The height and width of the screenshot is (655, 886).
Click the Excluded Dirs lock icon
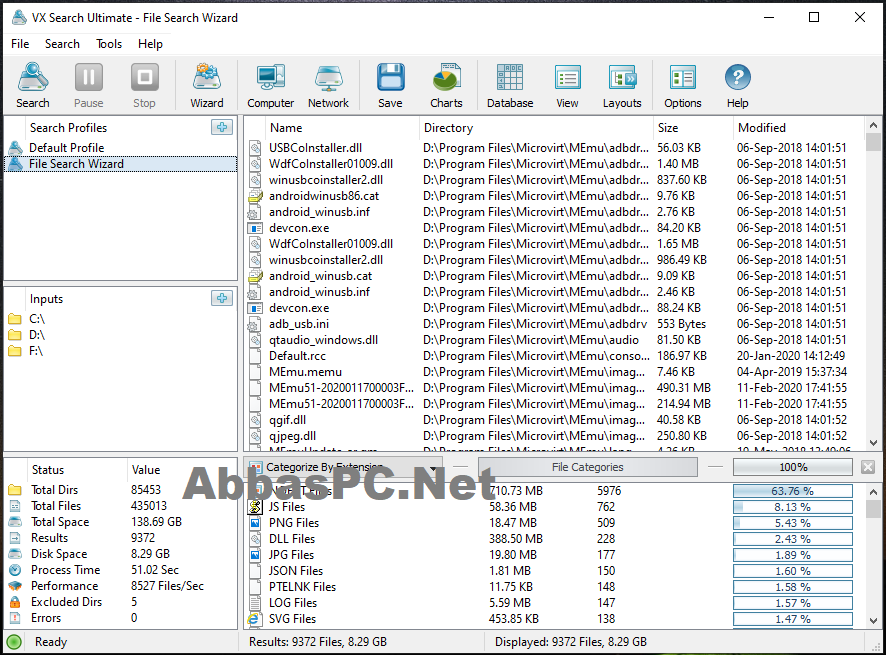pos(15,602)
